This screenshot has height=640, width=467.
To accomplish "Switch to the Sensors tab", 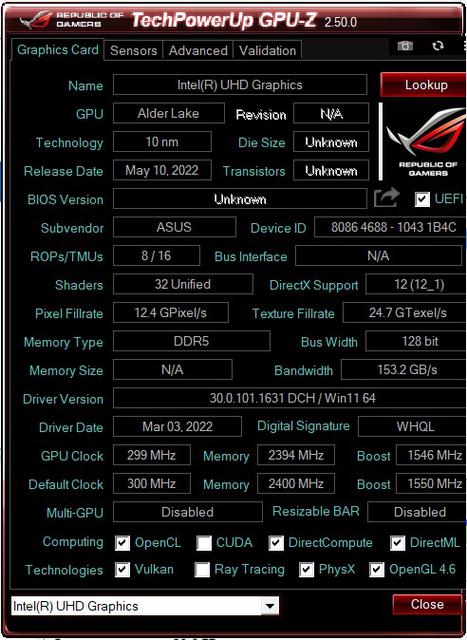I will [133, 51].
